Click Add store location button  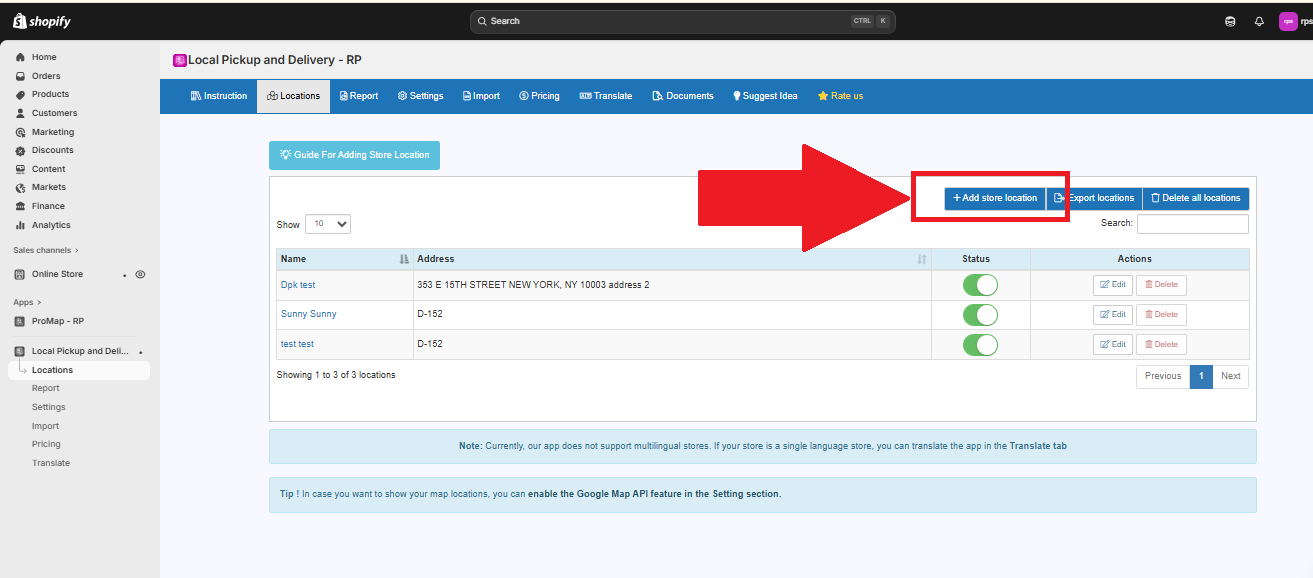pos(995,198)
